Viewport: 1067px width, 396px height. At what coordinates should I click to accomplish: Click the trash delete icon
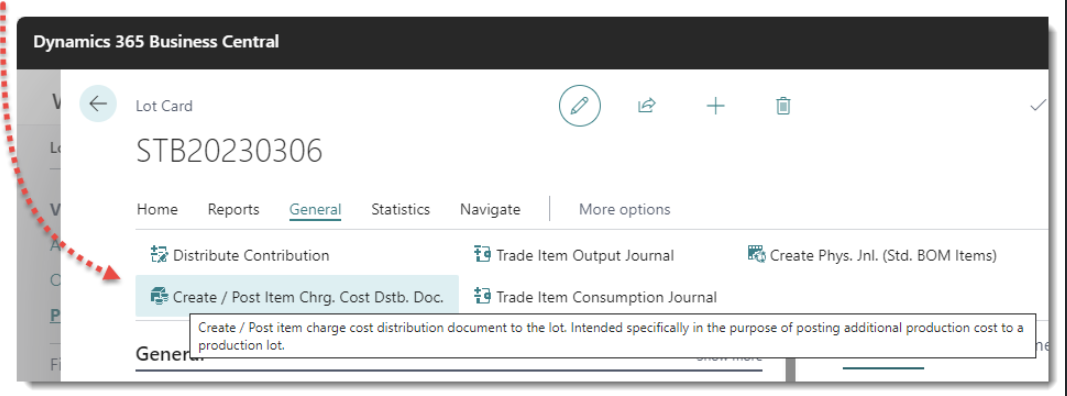coord(783,105)
